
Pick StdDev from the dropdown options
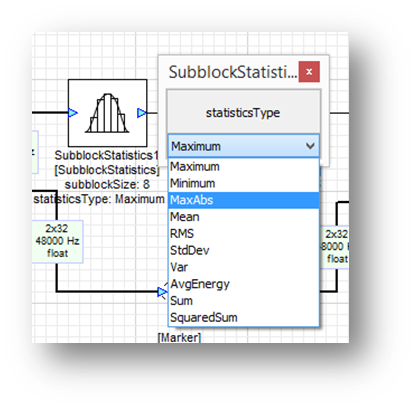(x=244, y=250)
